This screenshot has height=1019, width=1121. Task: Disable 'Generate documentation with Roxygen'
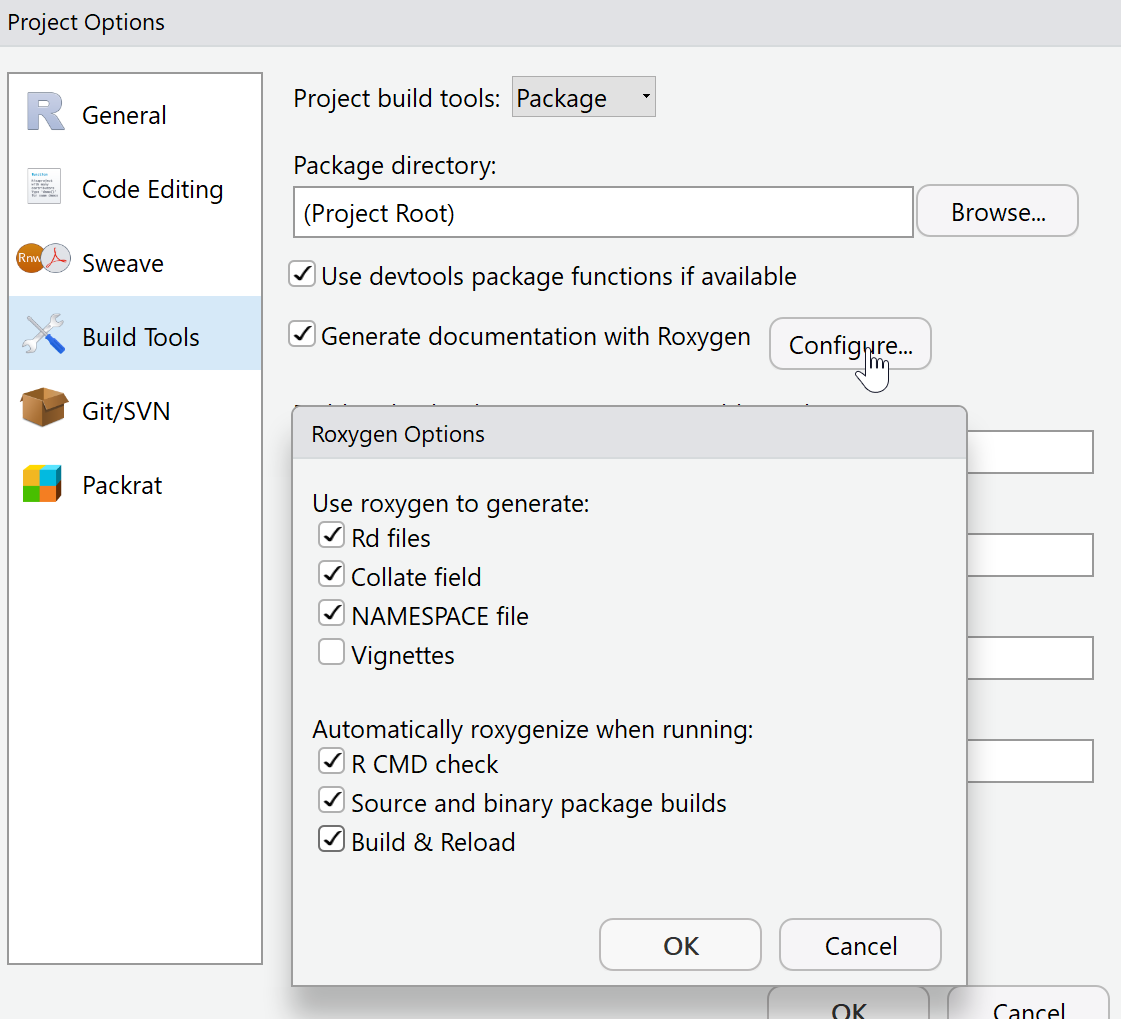point(302,335)
